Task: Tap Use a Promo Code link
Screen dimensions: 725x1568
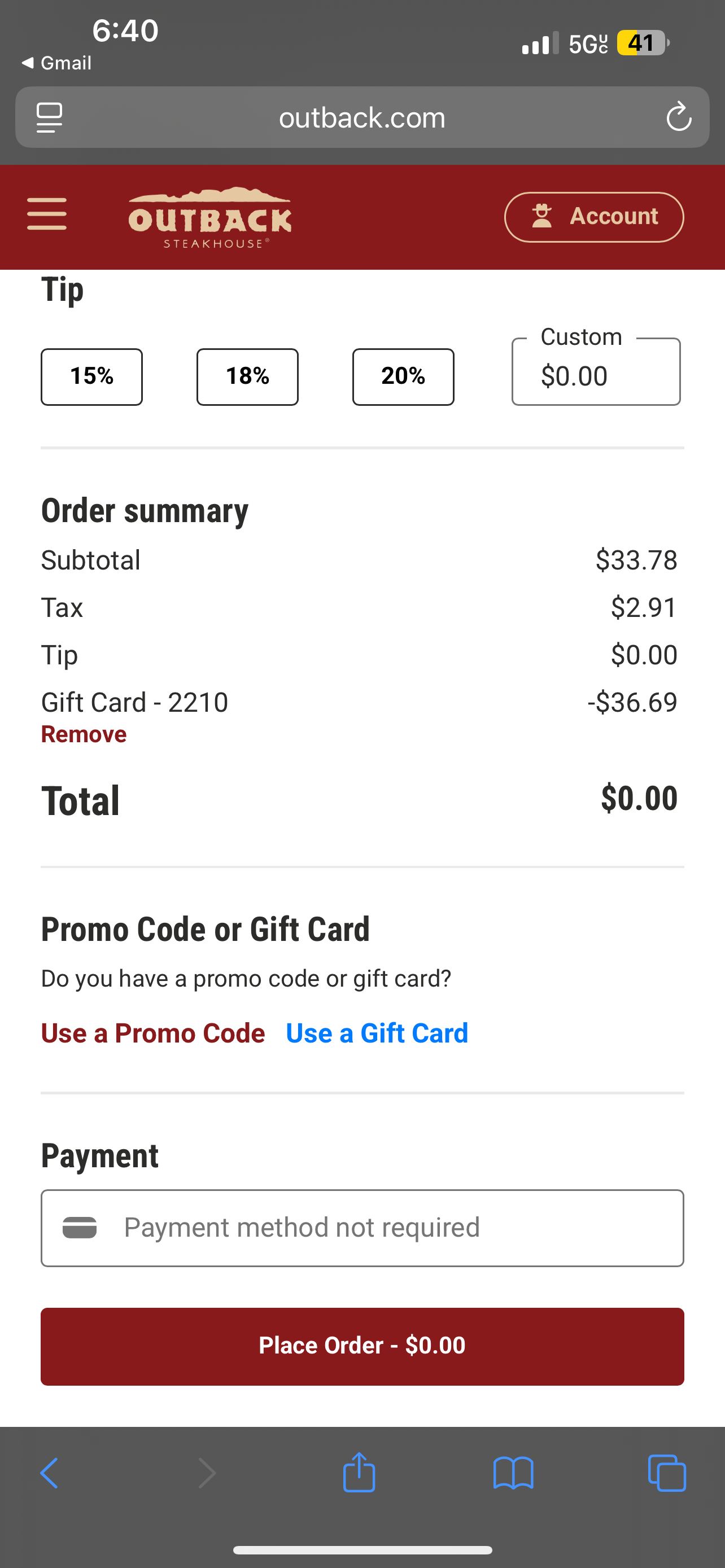Action: 153,1033
